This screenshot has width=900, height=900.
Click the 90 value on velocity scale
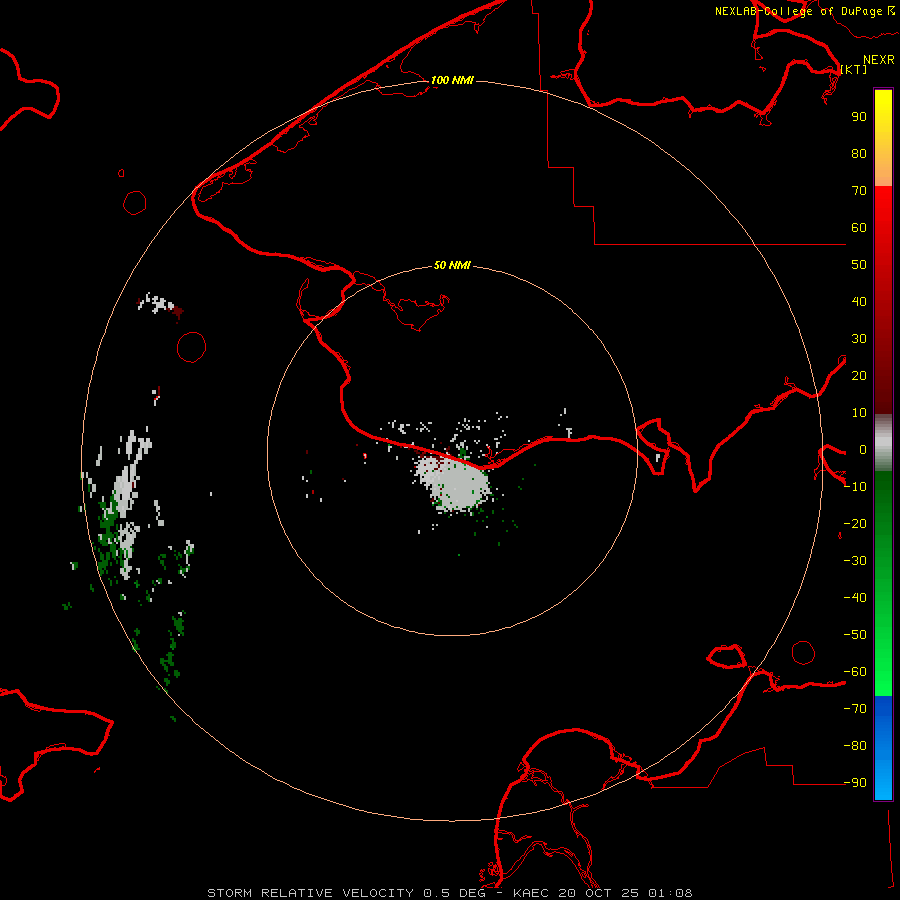(x=859, y=117)
